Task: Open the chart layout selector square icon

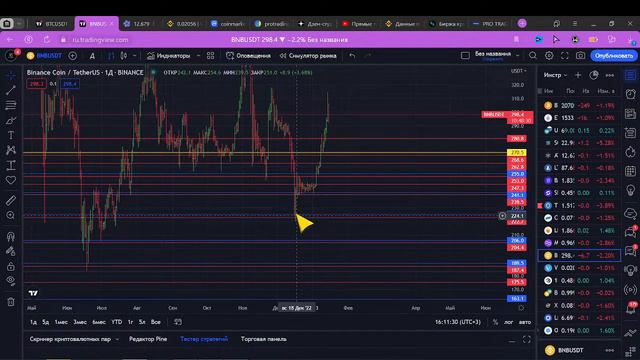Action: pyautogui.click(x=465, y=56)
